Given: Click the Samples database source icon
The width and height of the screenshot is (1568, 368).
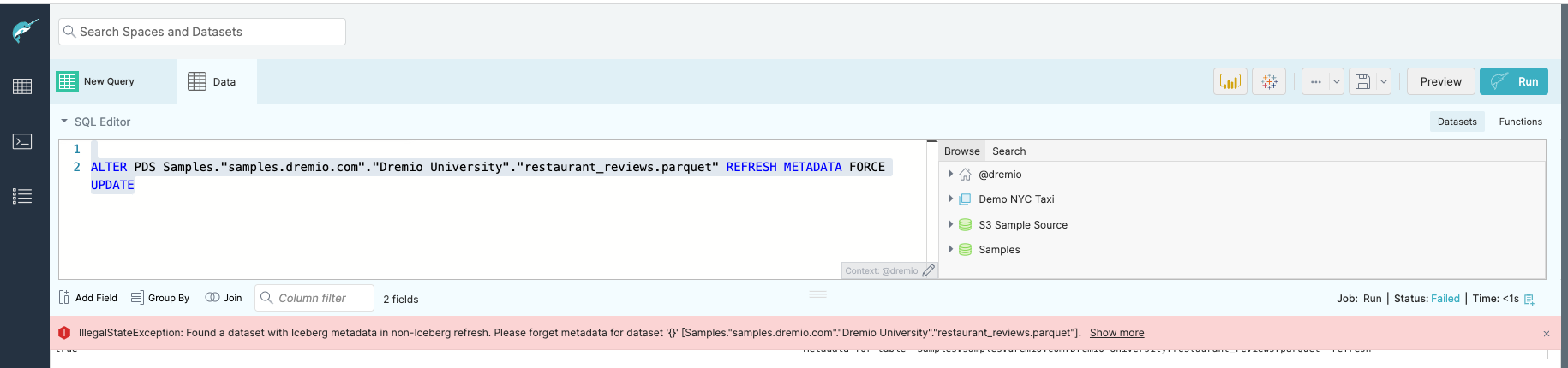Looking at the screenshot, I should pyautogui.click(x=965, y=250).
